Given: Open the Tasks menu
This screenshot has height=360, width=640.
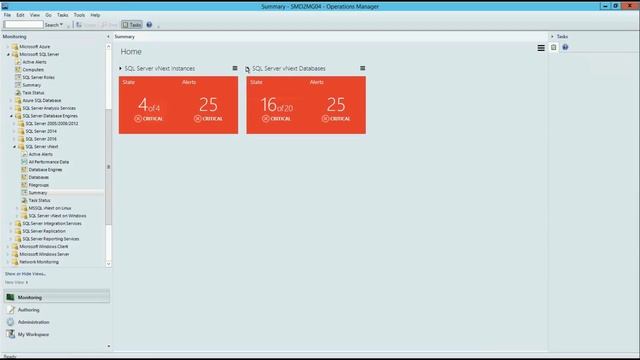Looking at the screenshot, I should 62,15.
